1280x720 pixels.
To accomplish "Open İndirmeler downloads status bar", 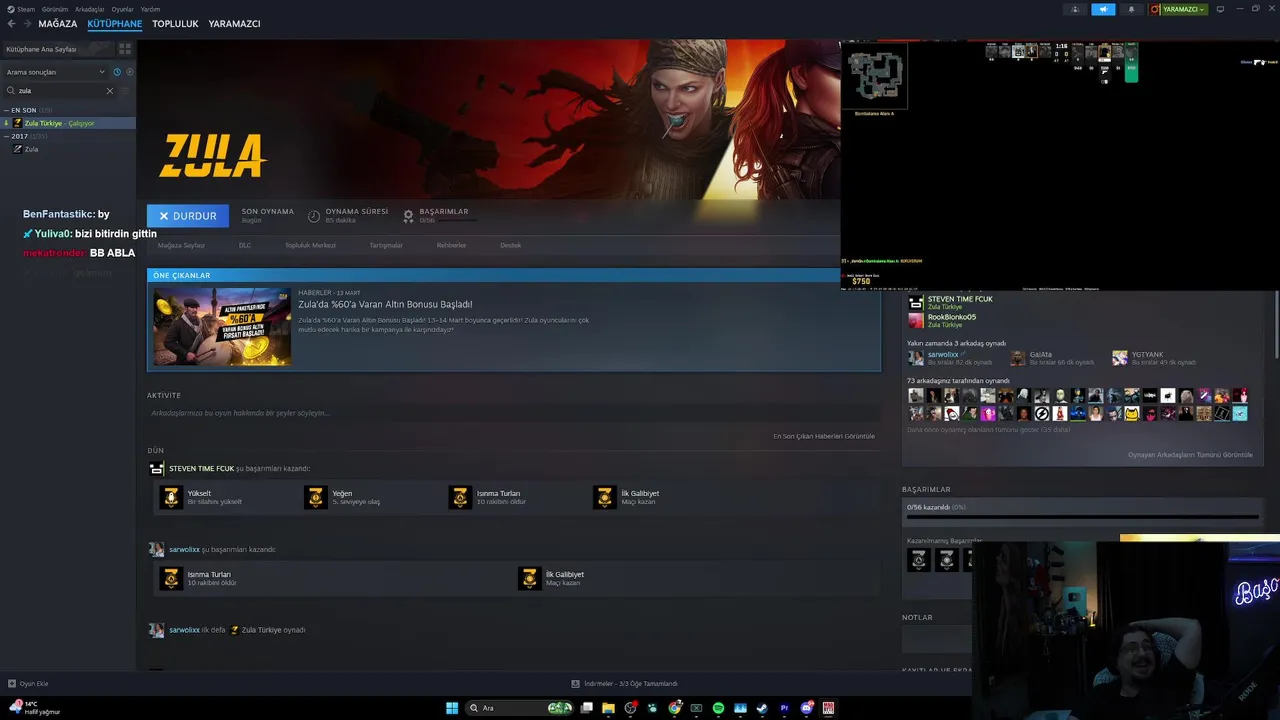I will click(x=625, y=684).
